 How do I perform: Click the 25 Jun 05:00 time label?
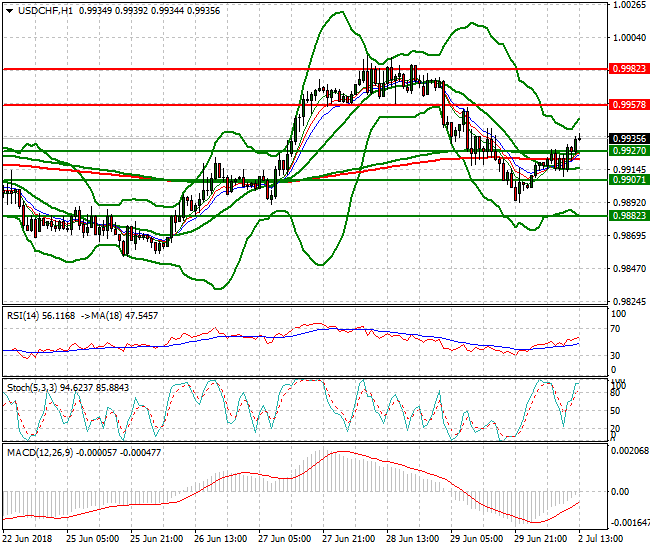93,539
